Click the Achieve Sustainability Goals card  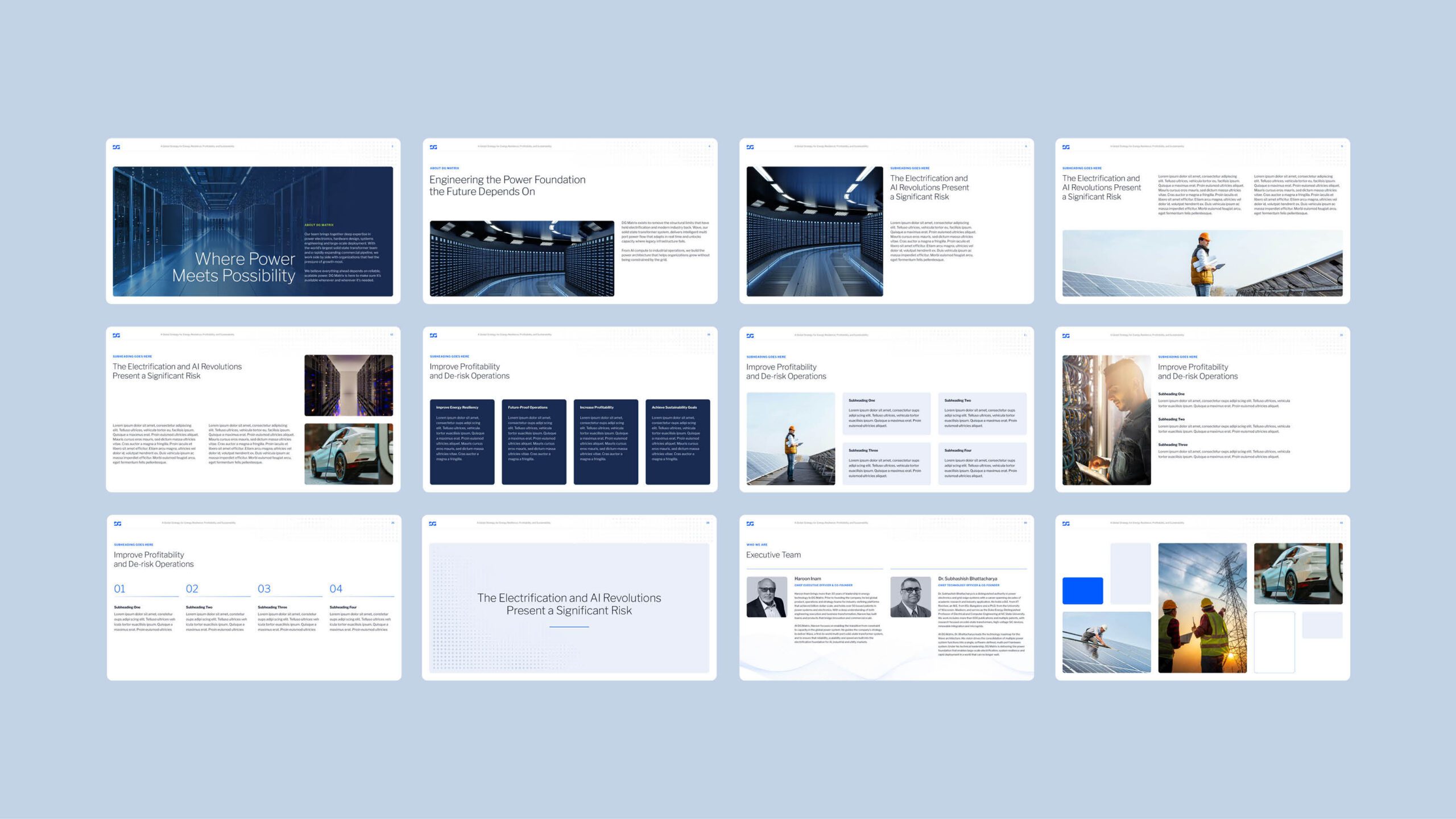(x=677, y=442)
